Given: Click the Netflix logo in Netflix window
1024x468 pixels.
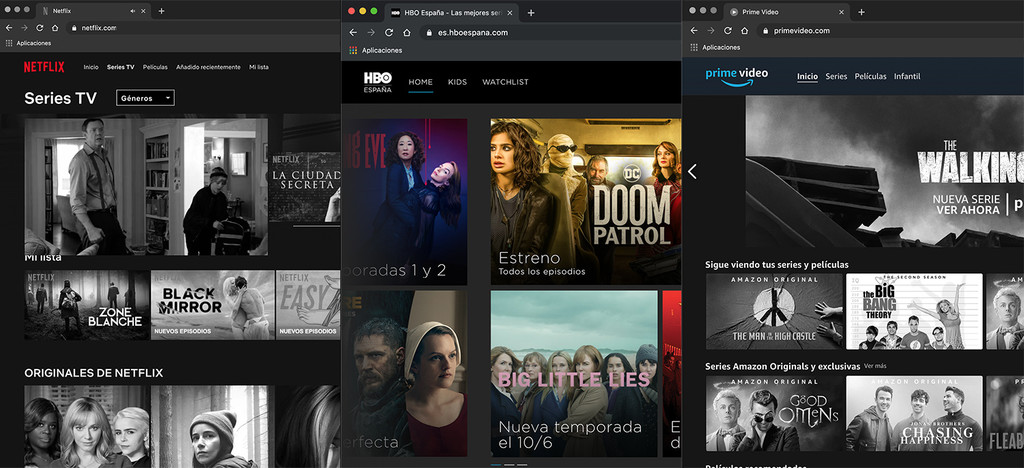Looking at the screenshot, I should pyautogui.click(x=44, y=67).
